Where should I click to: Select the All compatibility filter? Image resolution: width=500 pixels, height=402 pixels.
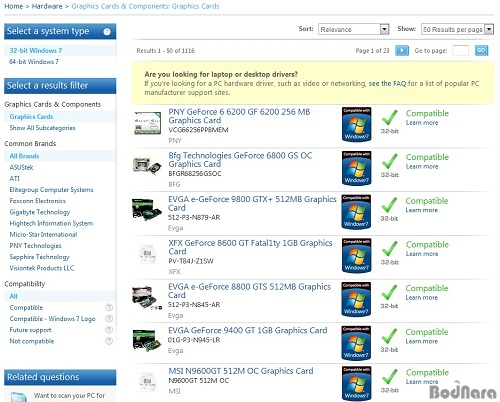tap(13, 296)
